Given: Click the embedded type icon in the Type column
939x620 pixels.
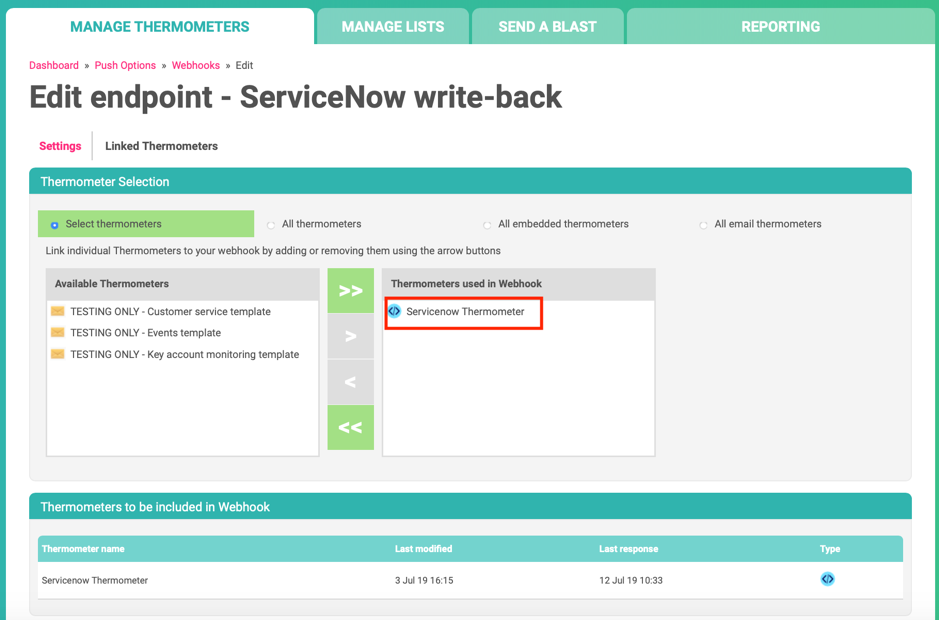Looking at the screenshot, I should pyautogui.click(x=827, y=579).
